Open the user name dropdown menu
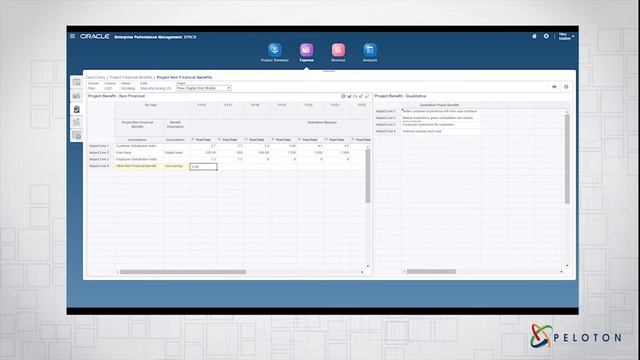This screenshot has height=360, width=640. pyautogui.click(x=566, y=37)
